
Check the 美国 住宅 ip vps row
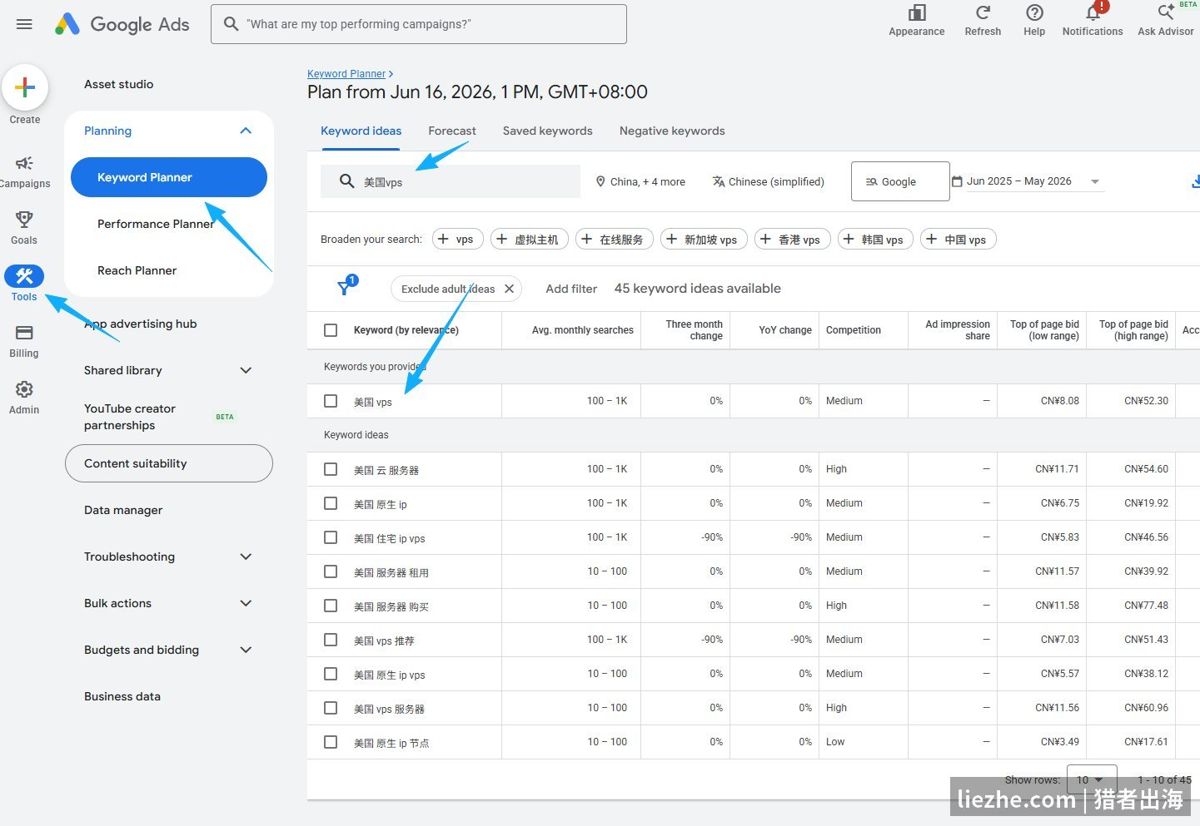click(x=331, y=537)
